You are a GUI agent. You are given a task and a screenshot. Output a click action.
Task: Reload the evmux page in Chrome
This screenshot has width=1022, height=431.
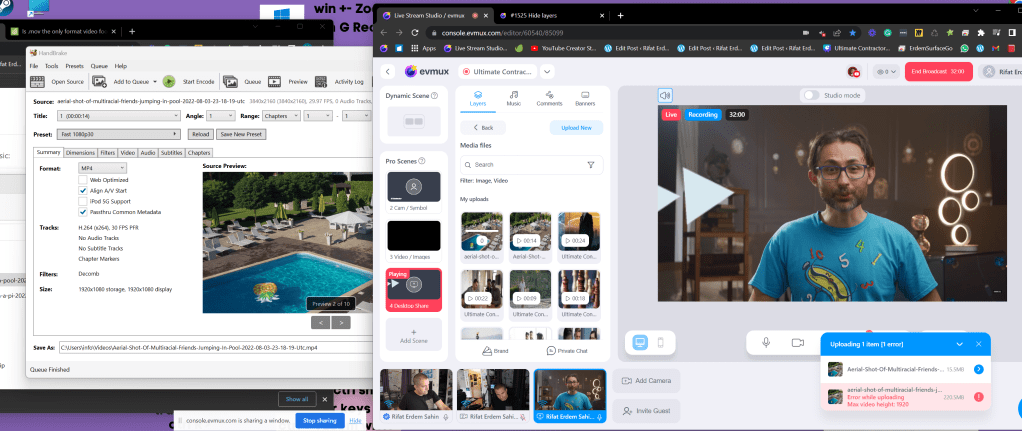pyautogui.click(x=417, y=32)
